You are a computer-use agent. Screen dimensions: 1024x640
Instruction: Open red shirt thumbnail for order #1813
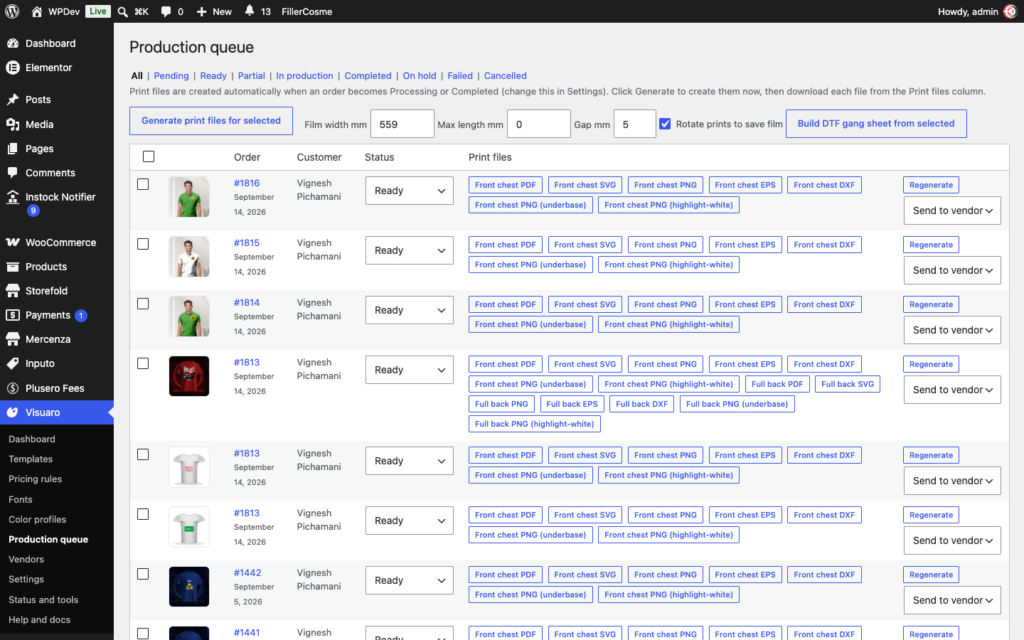click(189, 376)
